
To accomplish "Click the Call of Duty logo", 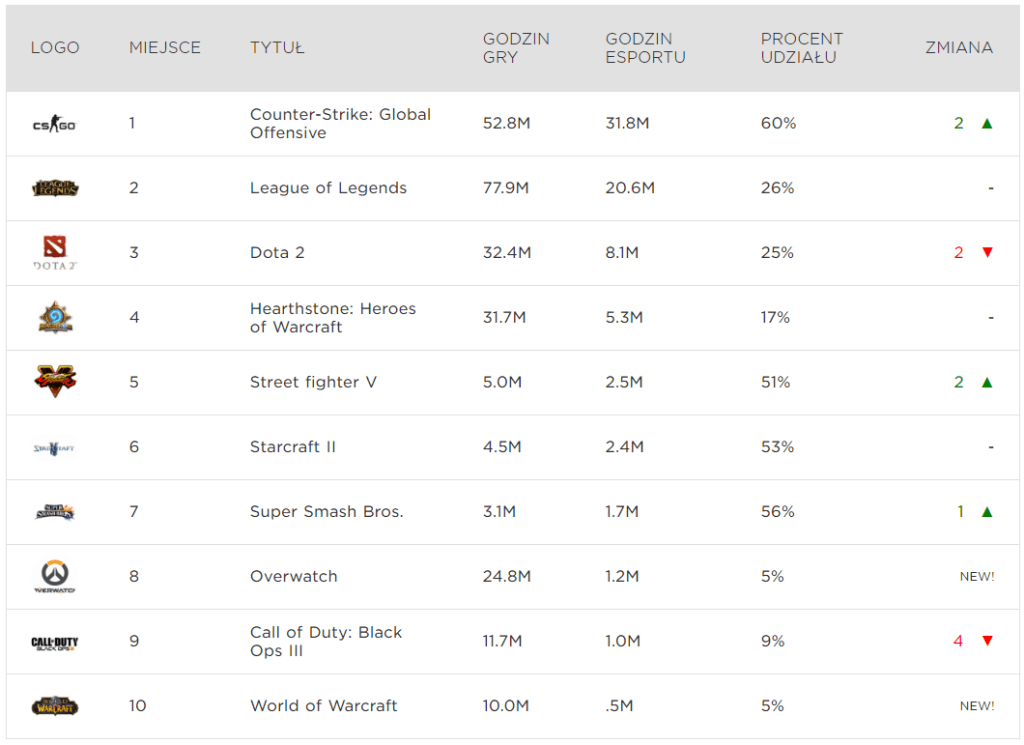I will tap(55, 642).
